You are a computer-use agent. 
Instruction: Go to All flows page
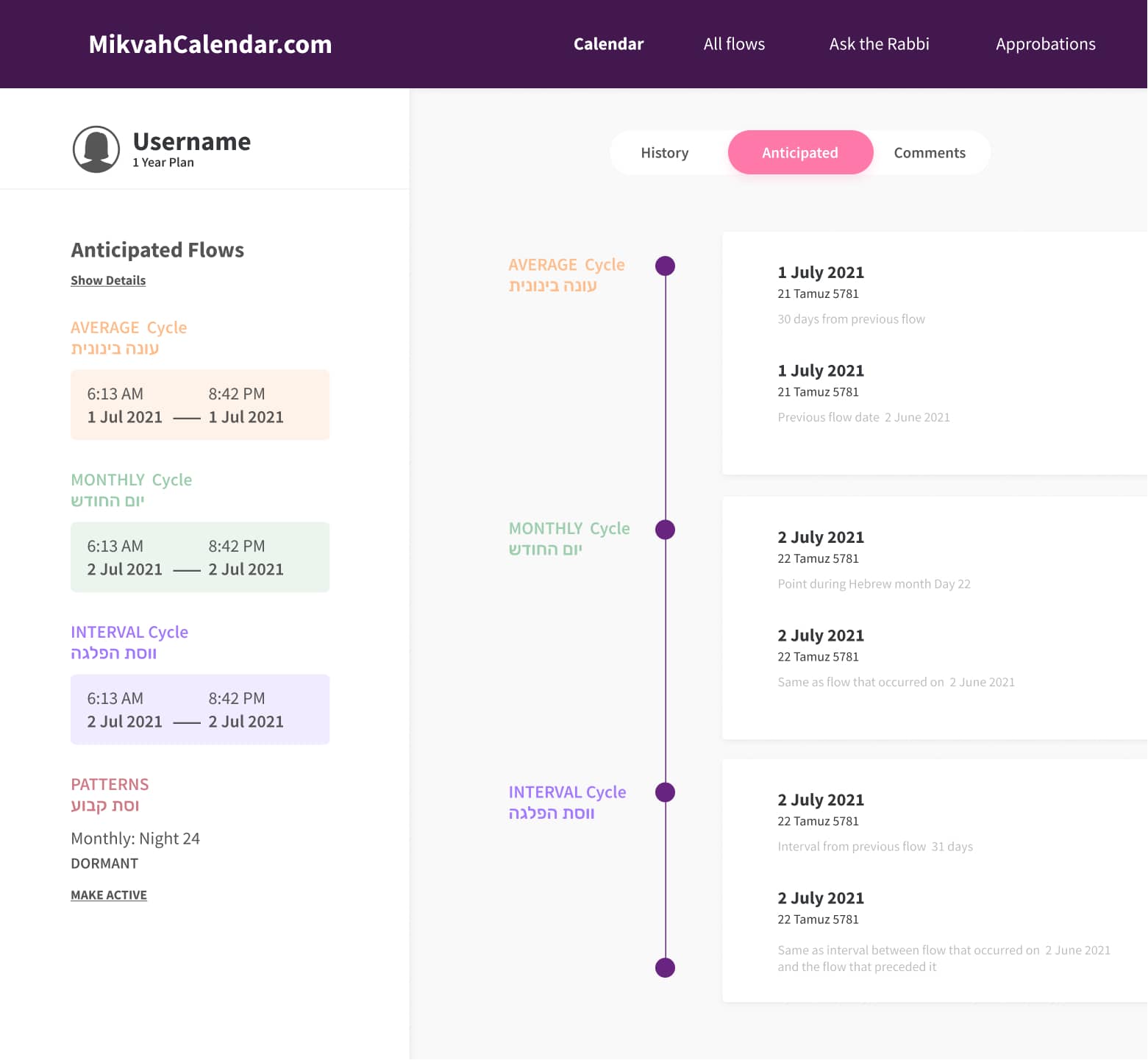coord(734,44)
